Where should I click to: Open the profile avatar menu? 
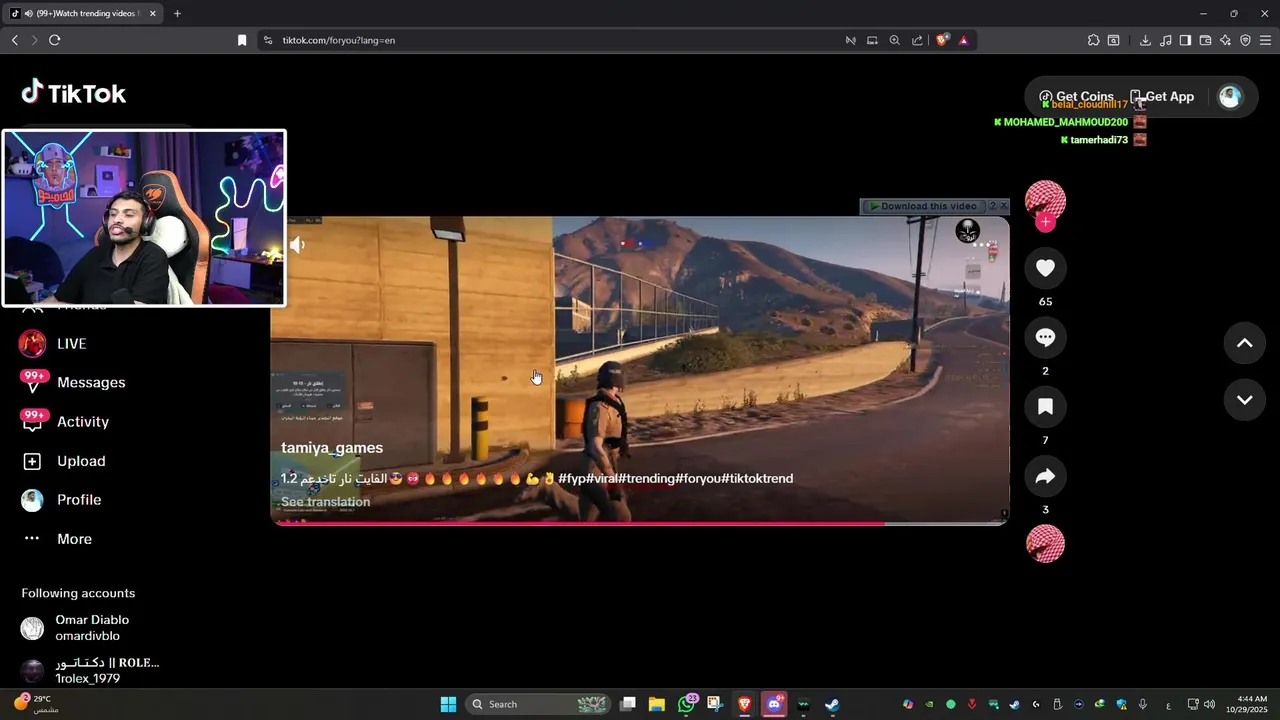1230,97
